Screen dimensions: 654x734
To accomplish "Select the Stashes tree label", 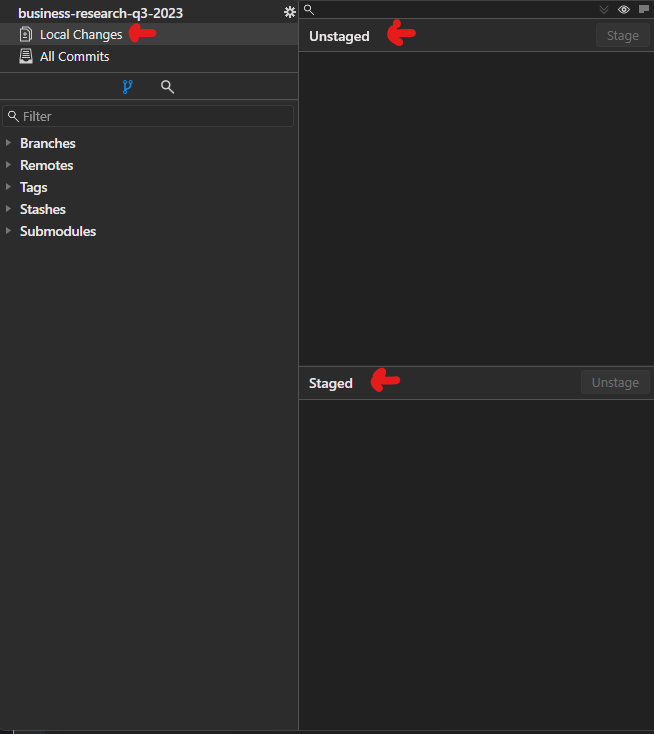I will pos(43,209).
